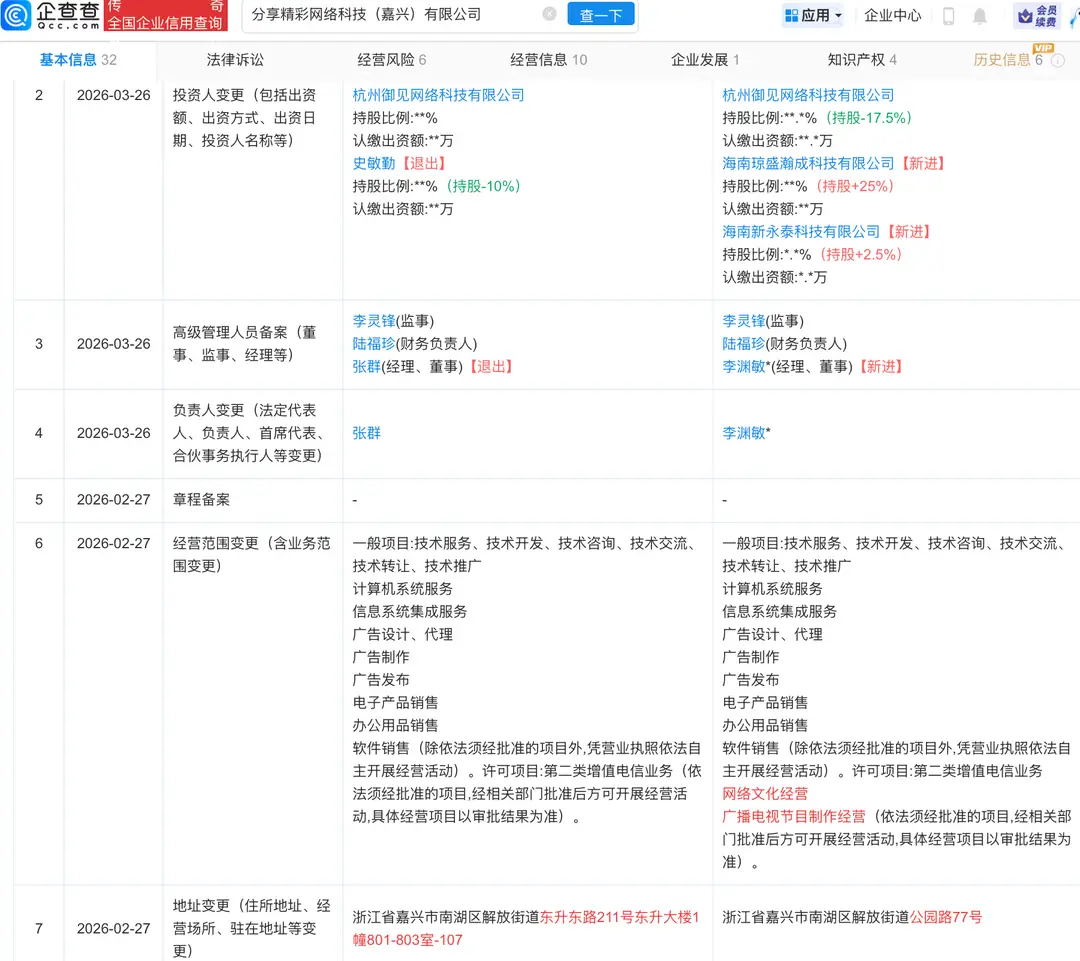Select date 2026-03-26 in row 2

[x=114, y=95]
